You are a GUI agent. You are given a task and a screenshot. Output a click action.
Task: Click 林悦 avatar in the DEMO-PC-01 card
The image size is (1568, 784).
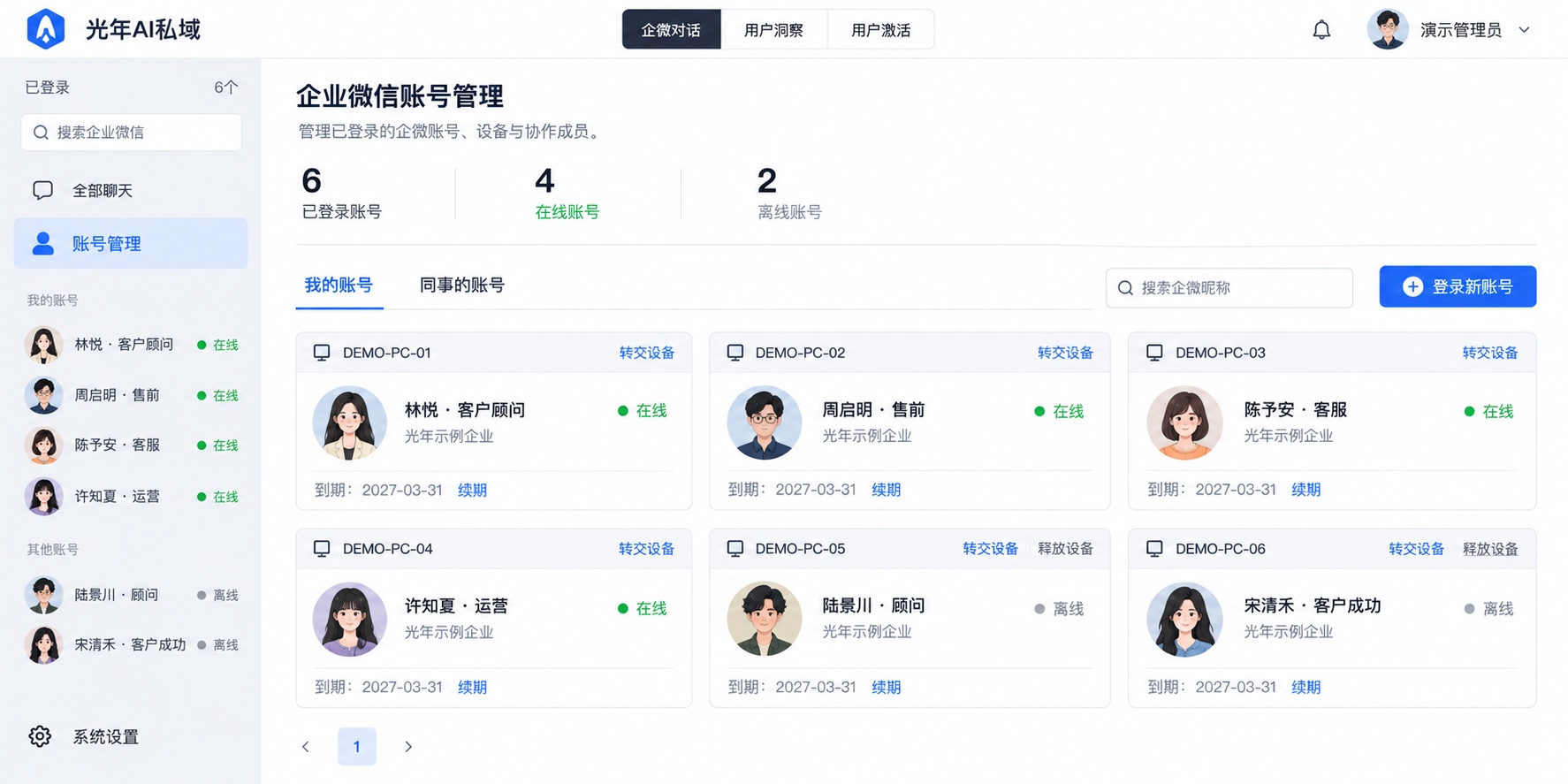click(x=350, y=422)
